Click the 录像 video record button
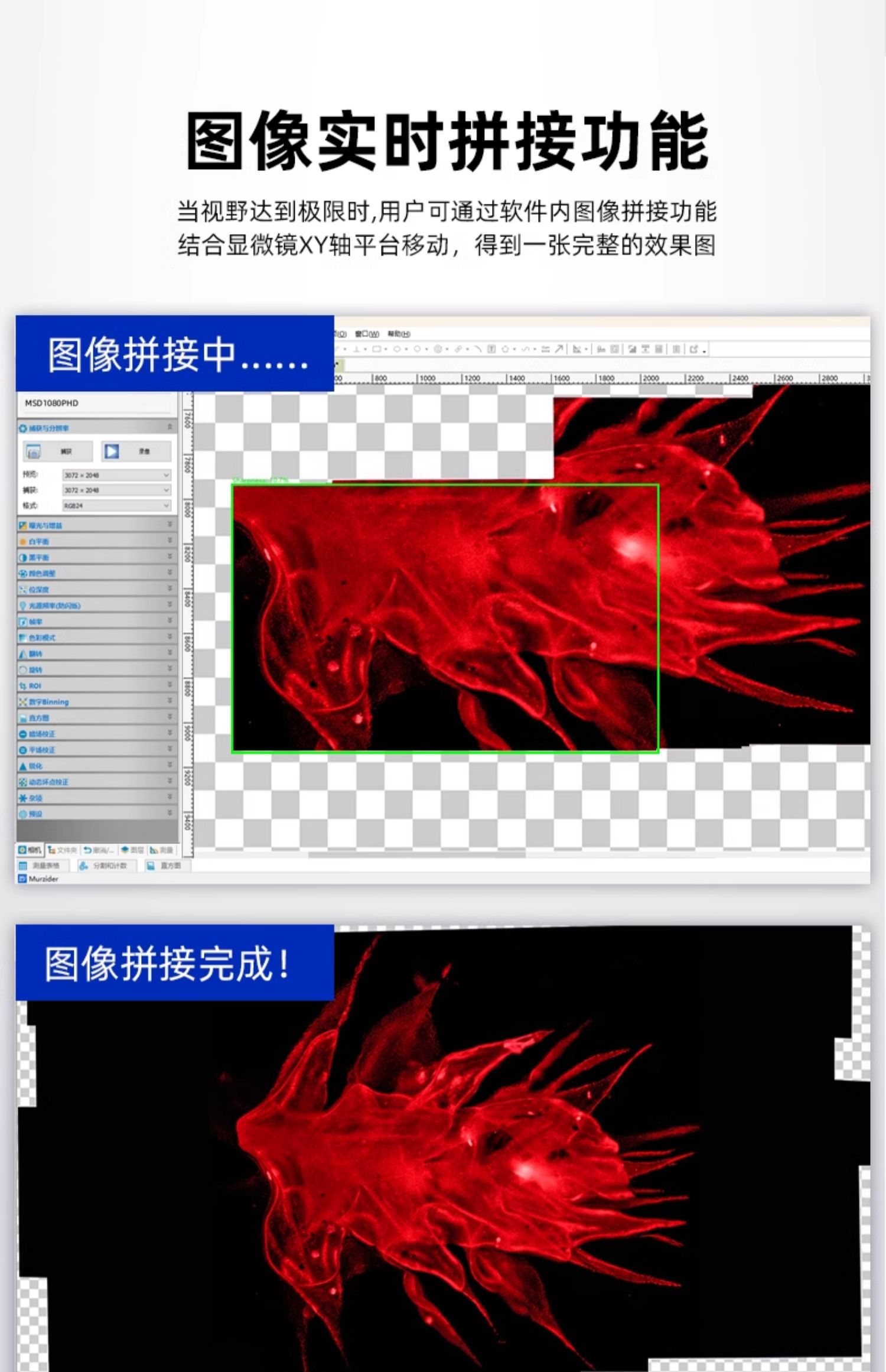The image size is (886, 1372). 136,451
